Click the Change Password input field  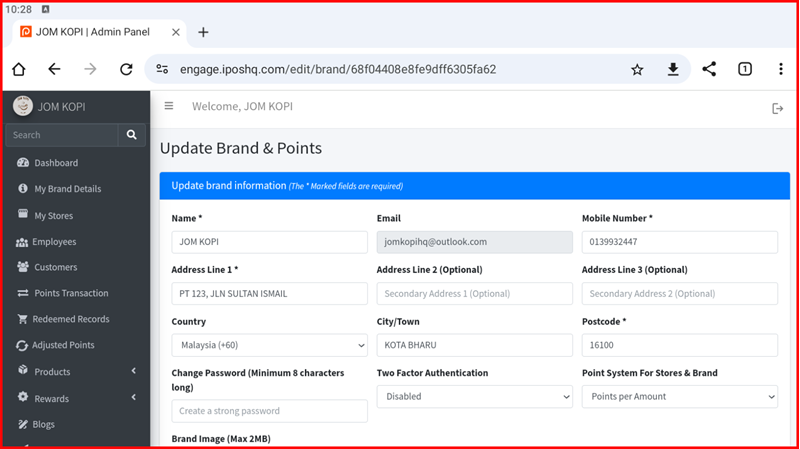click(x=269, y=411)
